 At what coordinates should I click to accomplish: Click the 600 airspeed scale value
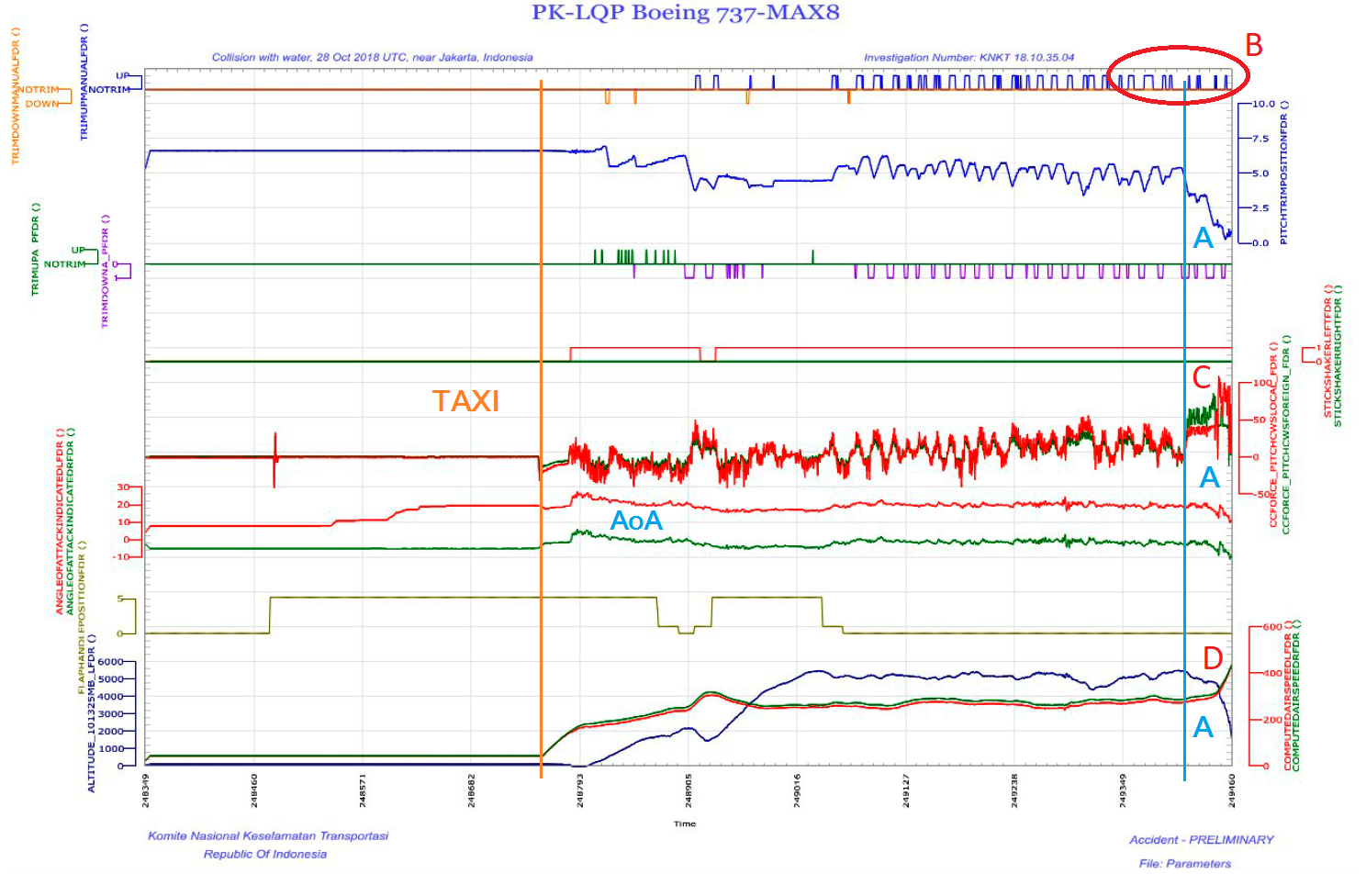[x=1272, y=627]
